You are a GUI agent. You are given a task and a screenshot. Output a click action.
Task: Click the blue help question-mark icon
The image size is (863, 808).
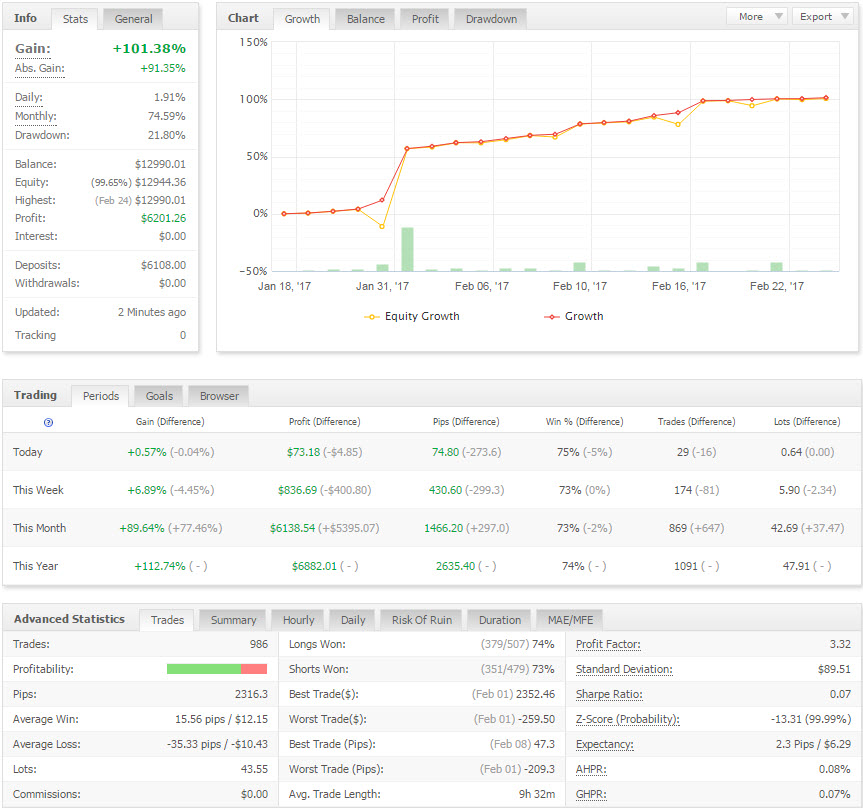pos(48,422)
